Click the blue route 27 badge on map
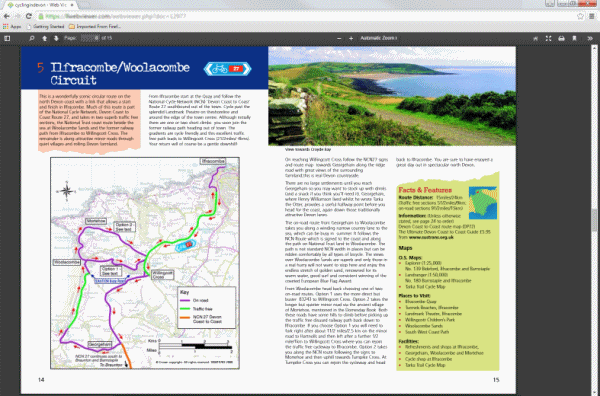Viewport: 600px width, 396px height. click(186, 245)
